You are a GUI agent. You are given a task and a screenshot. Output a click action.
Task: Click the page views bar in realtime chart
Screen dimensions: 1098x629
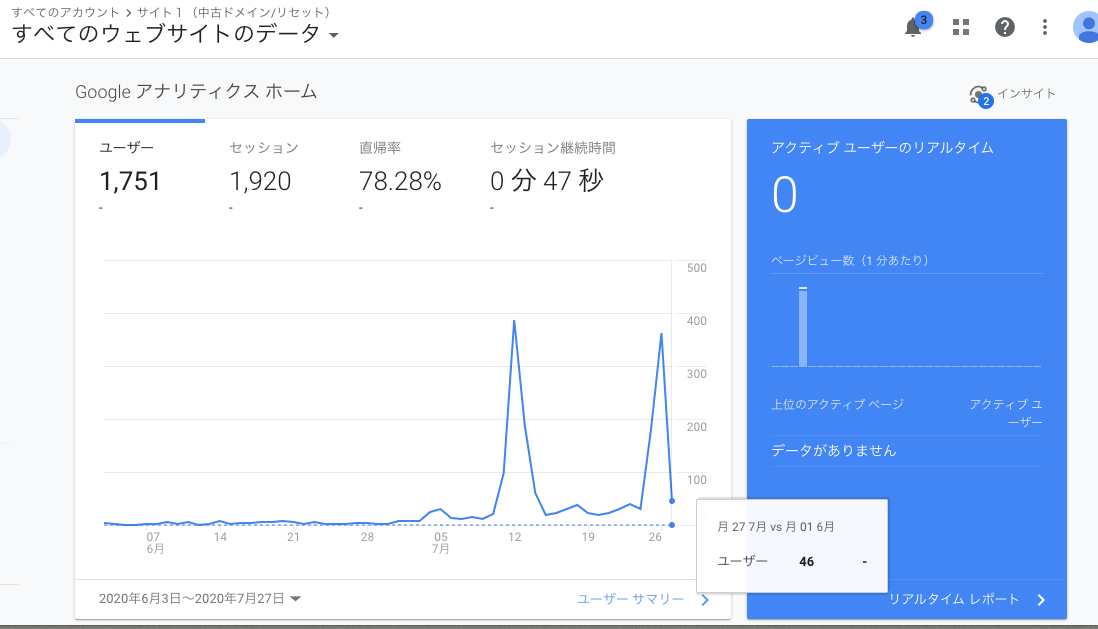tap(802, 327)
